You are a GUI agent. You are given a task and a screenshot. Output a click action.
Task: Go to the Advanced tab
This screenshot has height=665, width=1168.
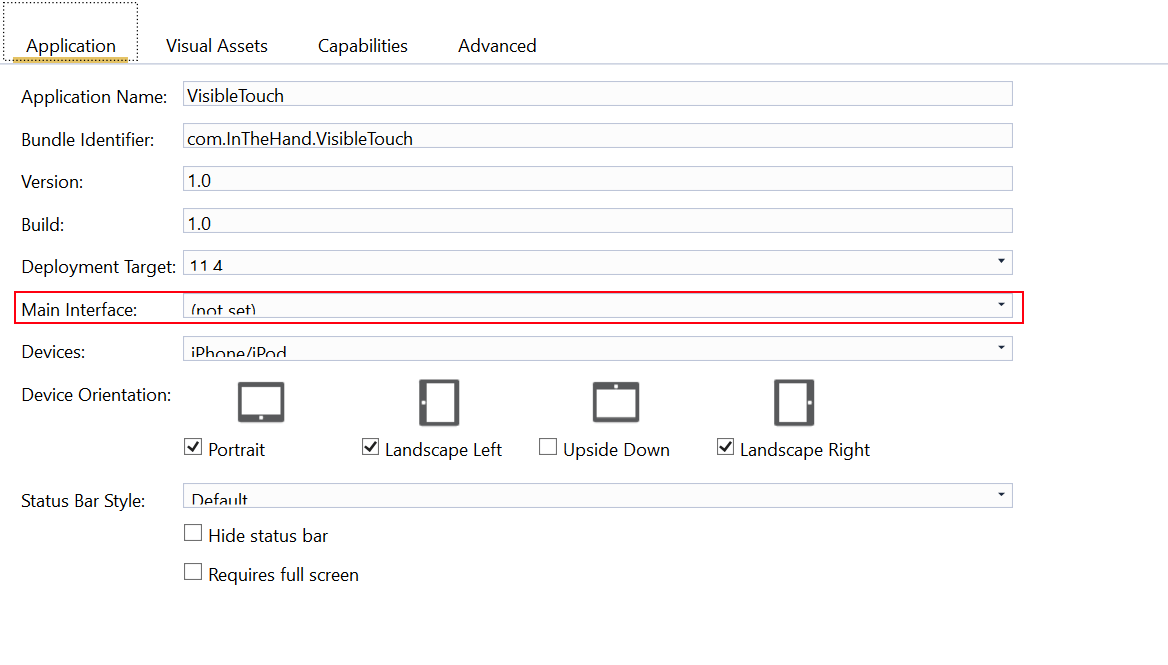pyautogui.click(x=497, y=46)
